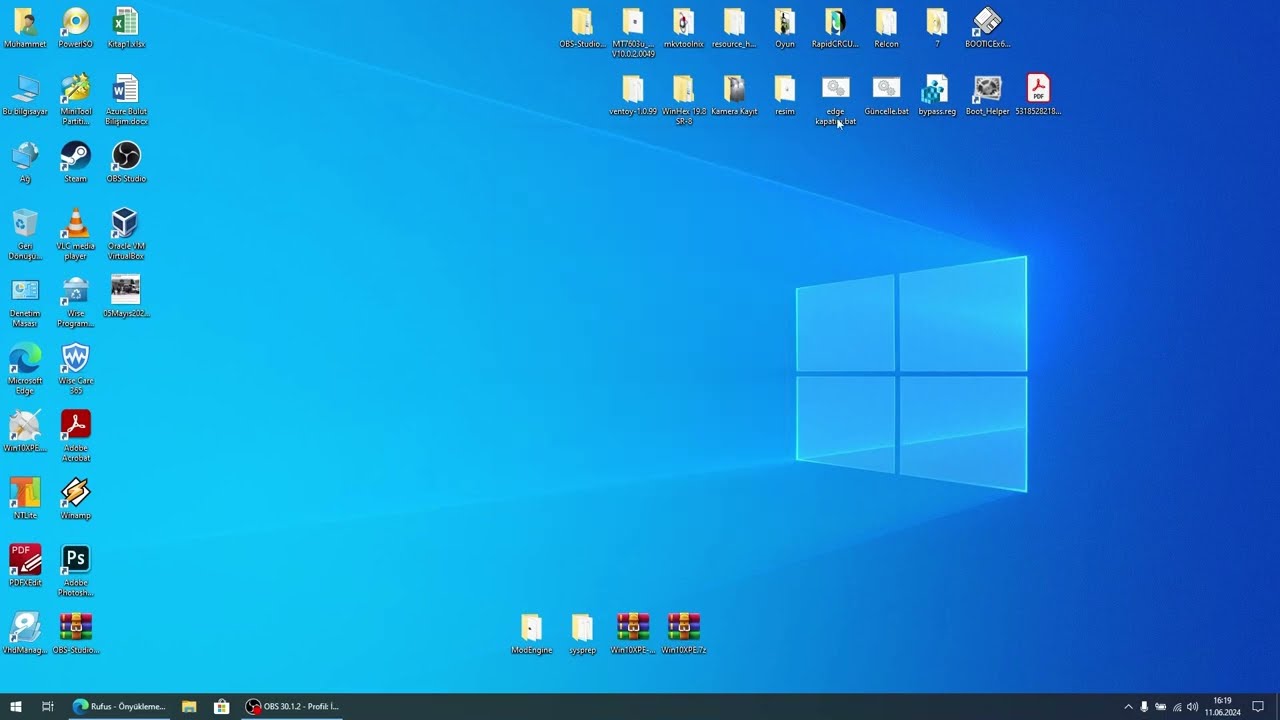
Task: Select the Win10XPE shortcut with wrench icon
Action: coord(25,431)
